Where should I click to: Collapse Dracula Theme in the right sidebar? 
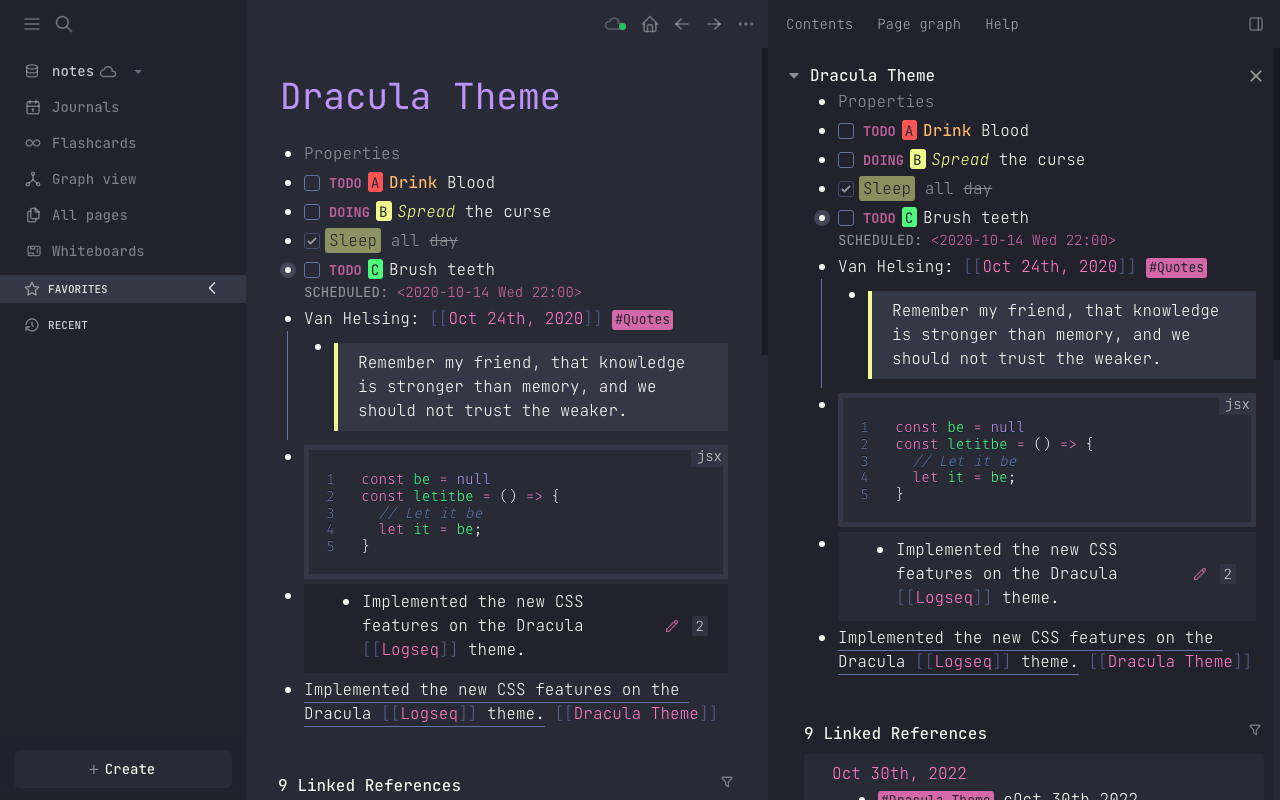point(793,75)
